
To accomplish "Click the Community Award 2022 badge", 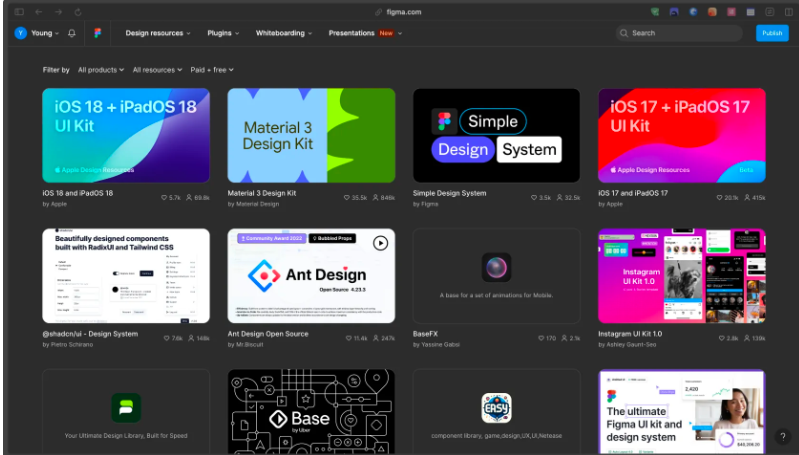I will 272,238.
